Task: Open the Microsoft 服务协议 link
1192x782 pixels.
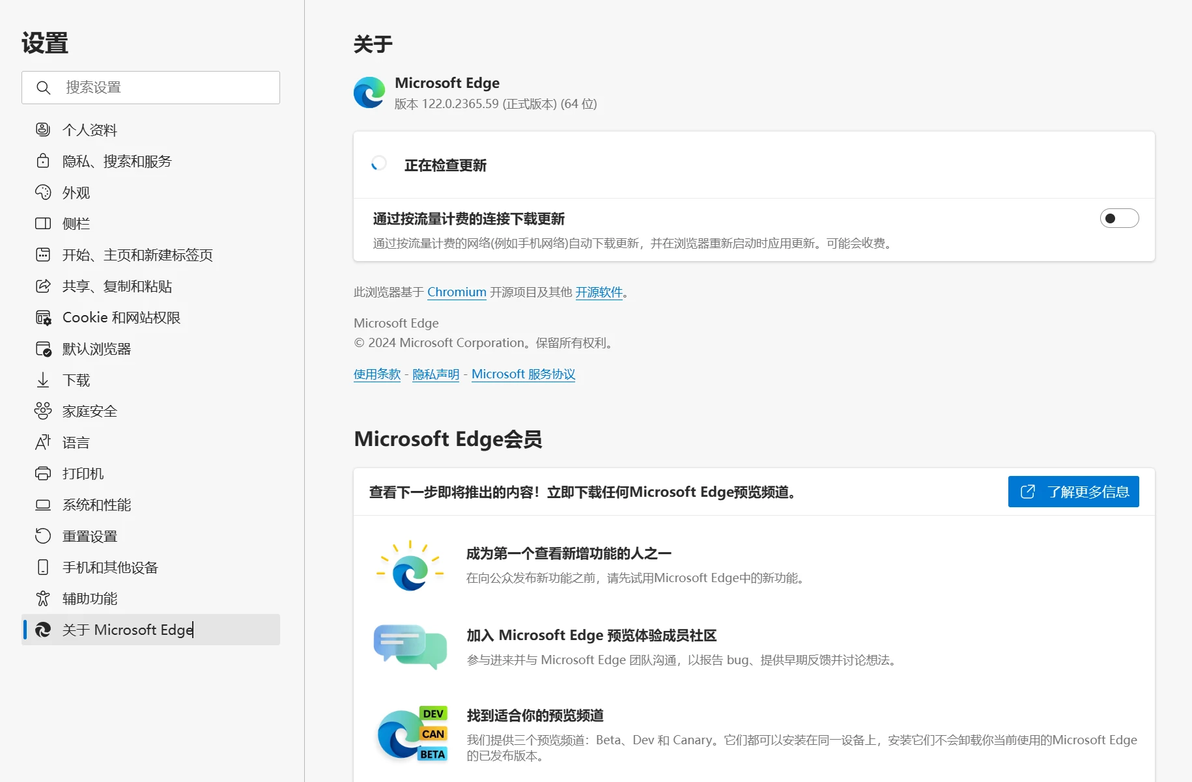Action: (x=523, y=374)
